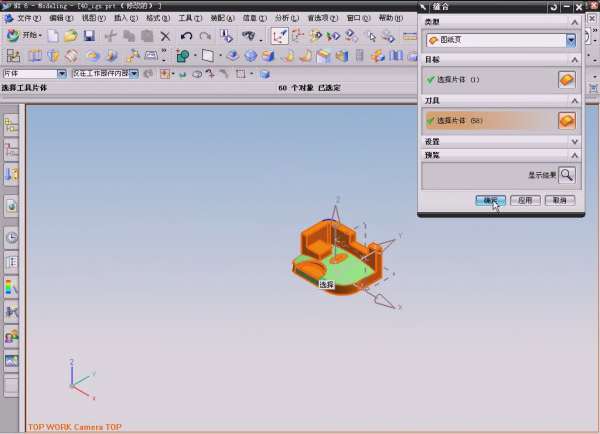Viewport: 600px width, 434px height.
Task: Click the sheet body icon in the 目标 section
Action: click(x=567, y=80)
